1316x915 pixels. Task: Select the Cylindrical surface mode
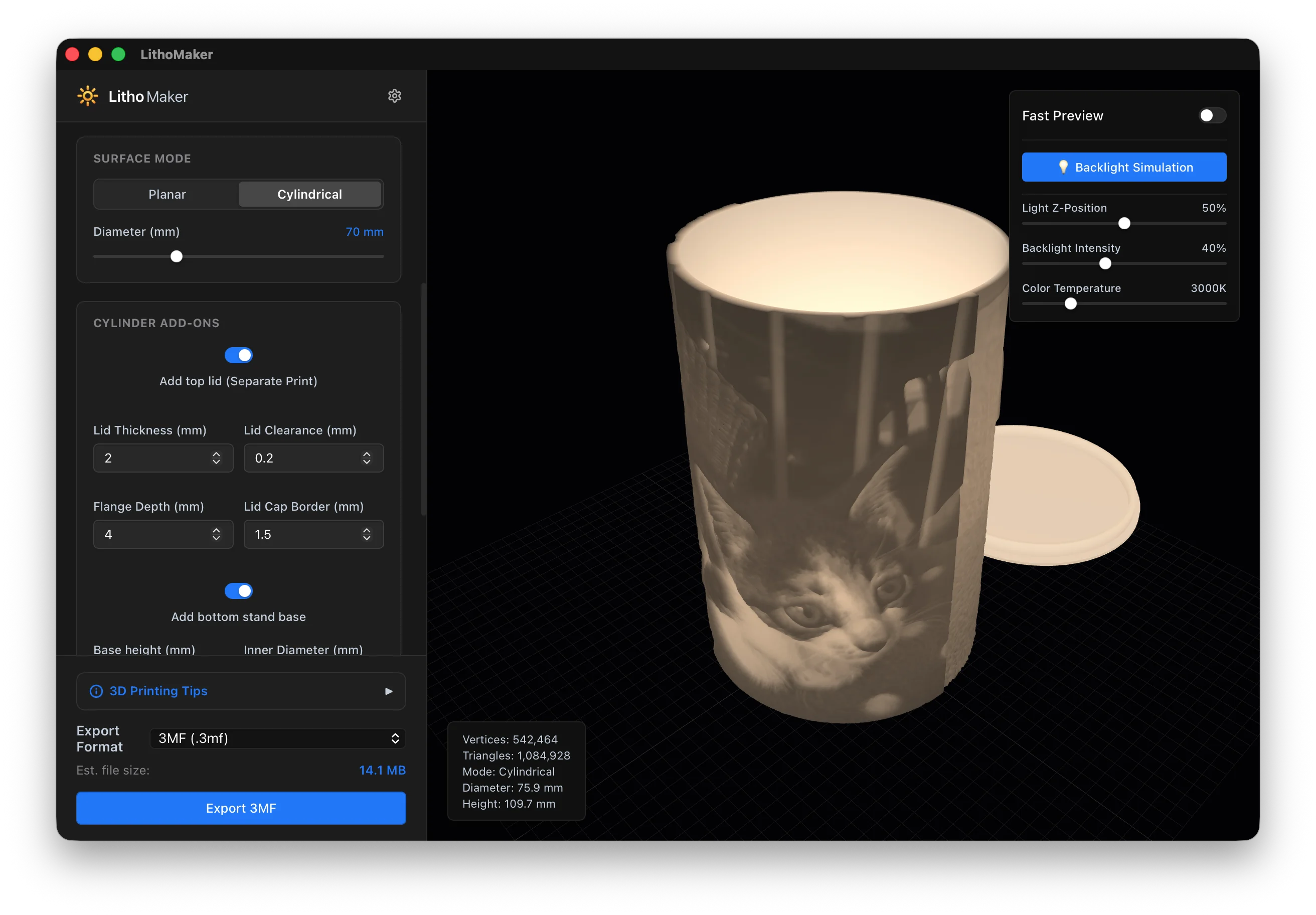[x=309, y=194]
